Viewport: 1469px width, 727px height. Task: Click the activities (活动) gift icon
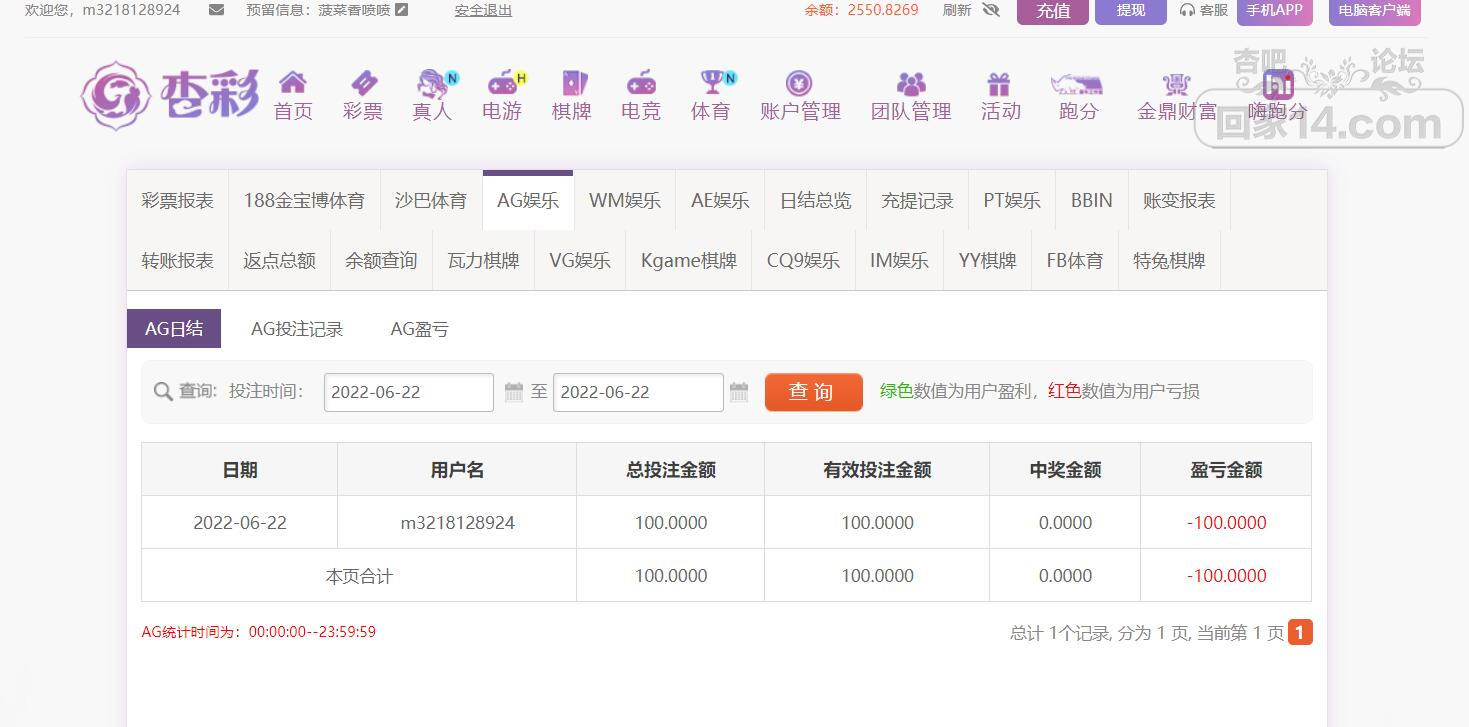pos(999,83)
